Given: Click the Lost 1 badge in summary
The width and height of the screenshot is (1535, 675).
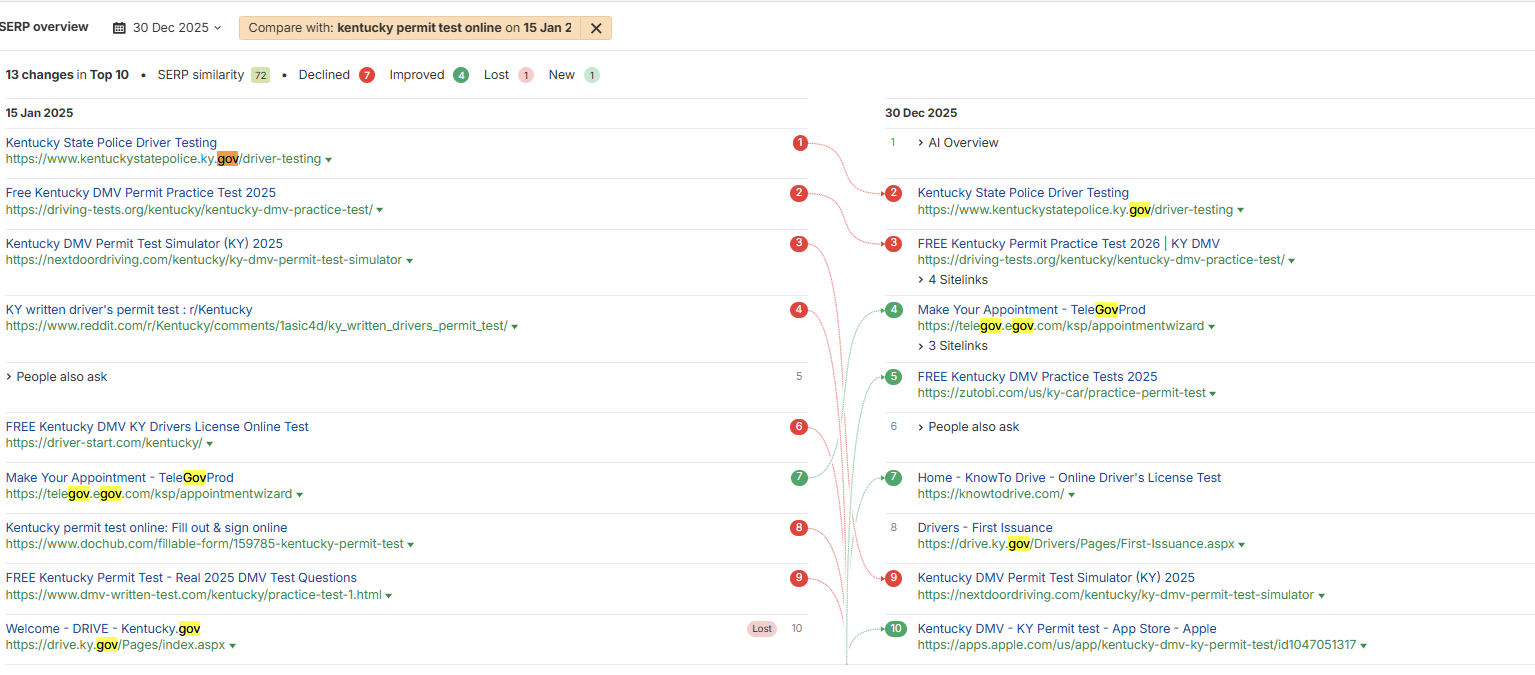Looking at the screenshot, I should 525,75.
